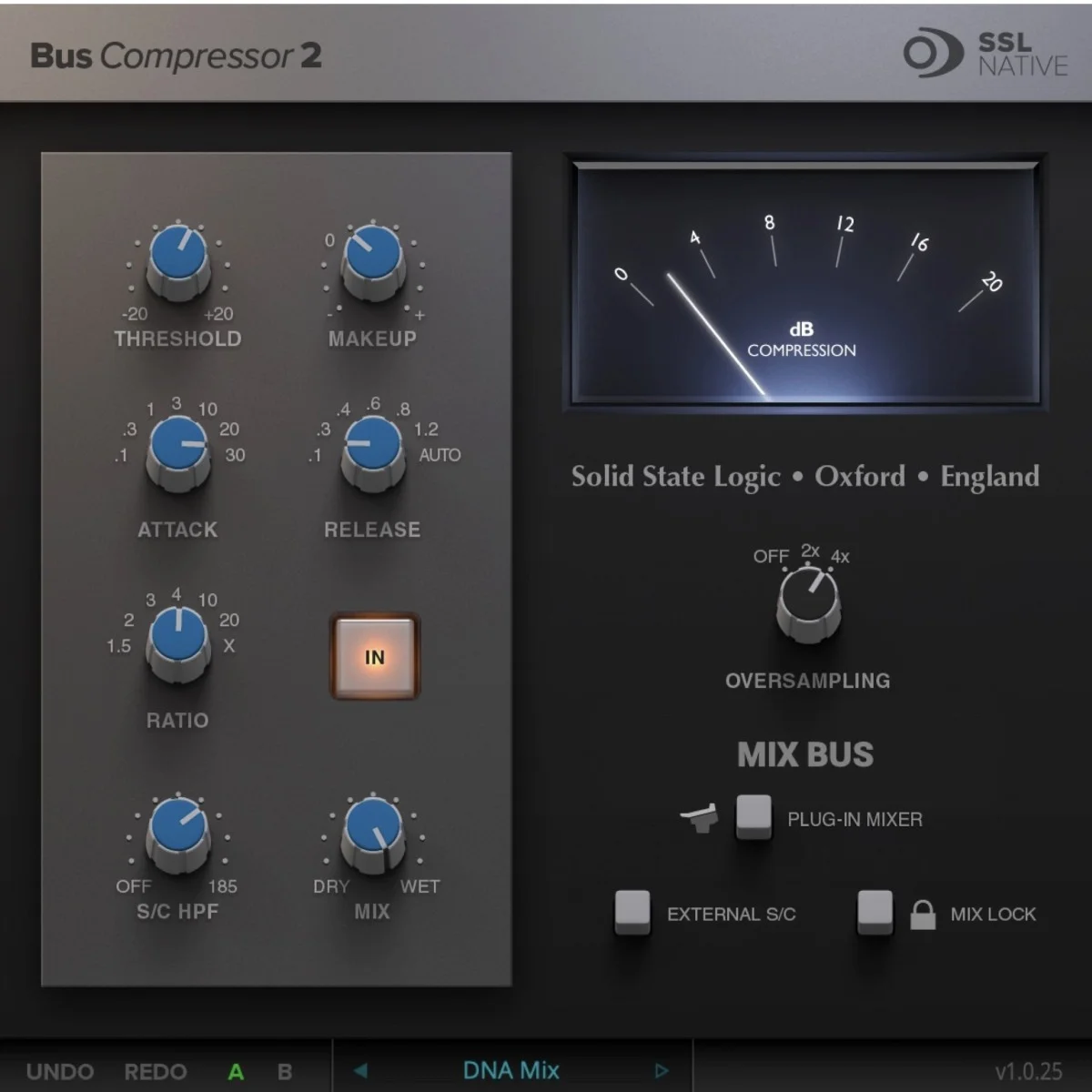
Task: Click the Mix Lock padlock icon
Action: [924, 914]
